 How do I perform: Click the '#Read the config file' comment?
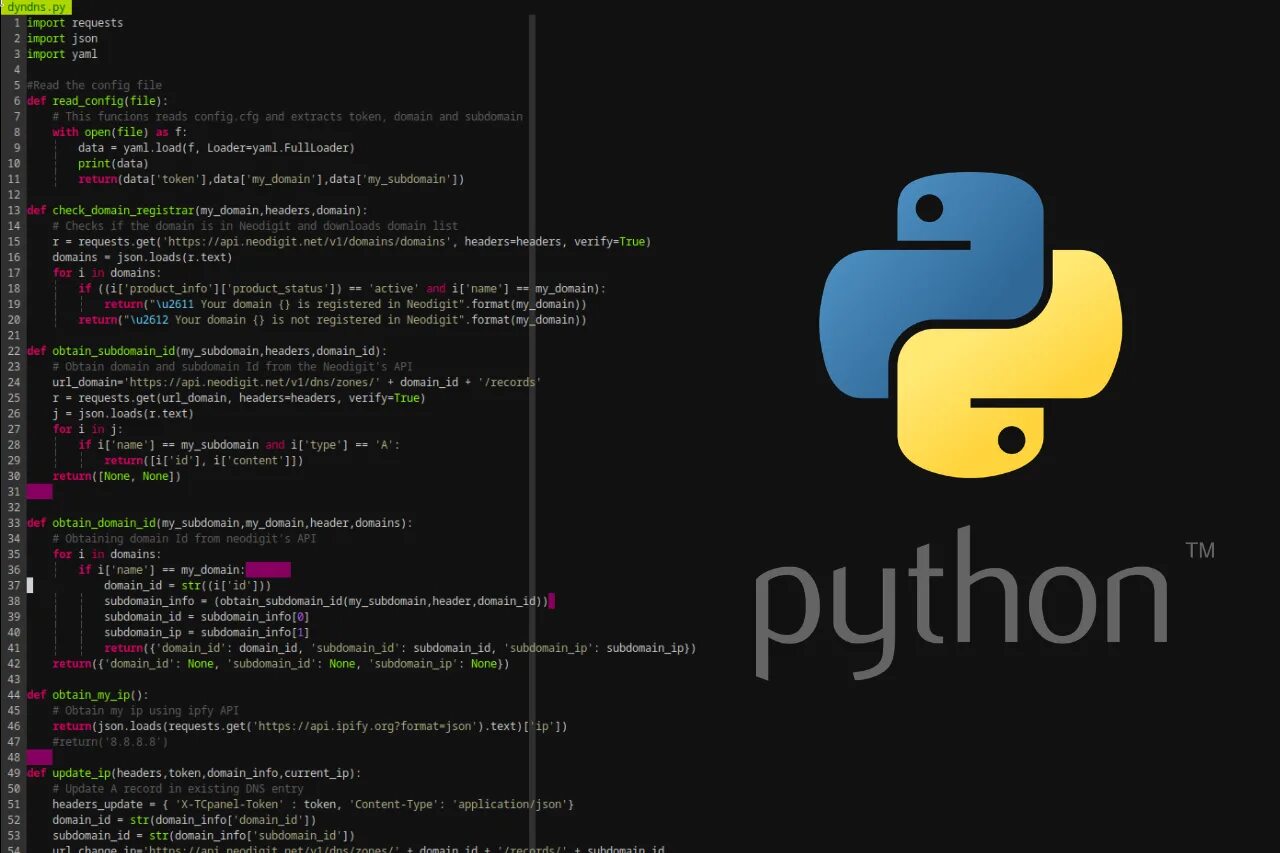click(94, 85)
